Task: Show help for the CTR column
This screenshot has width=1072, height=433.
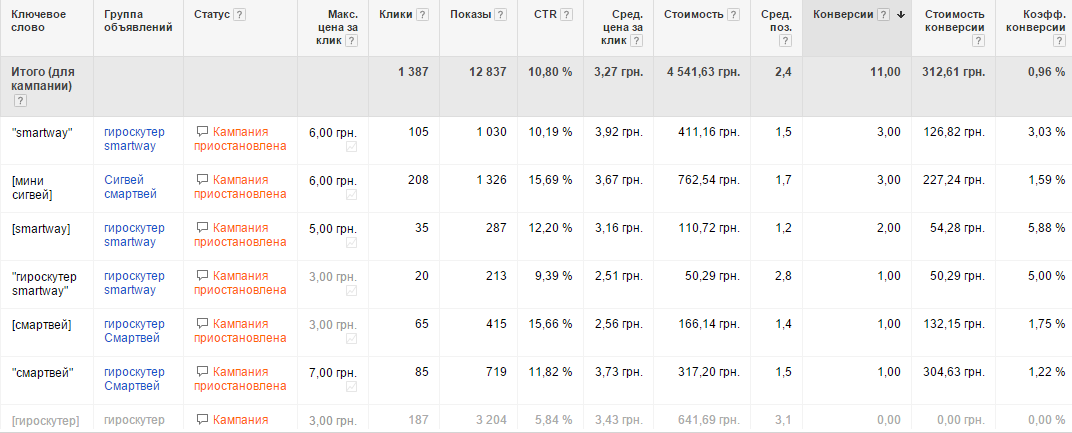Action: coord(567,15)
